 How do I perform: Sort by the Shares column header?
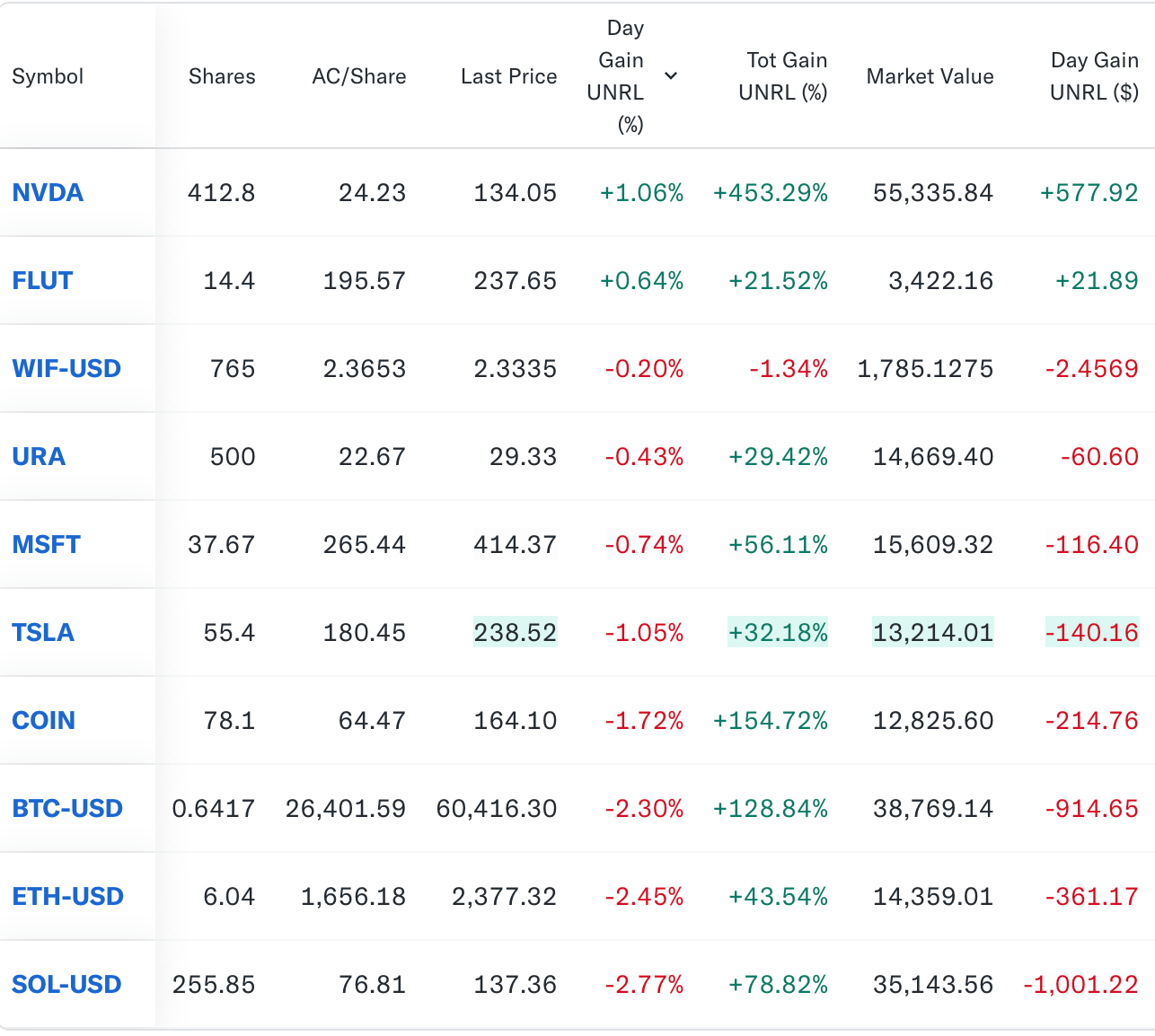pos(222,76)
